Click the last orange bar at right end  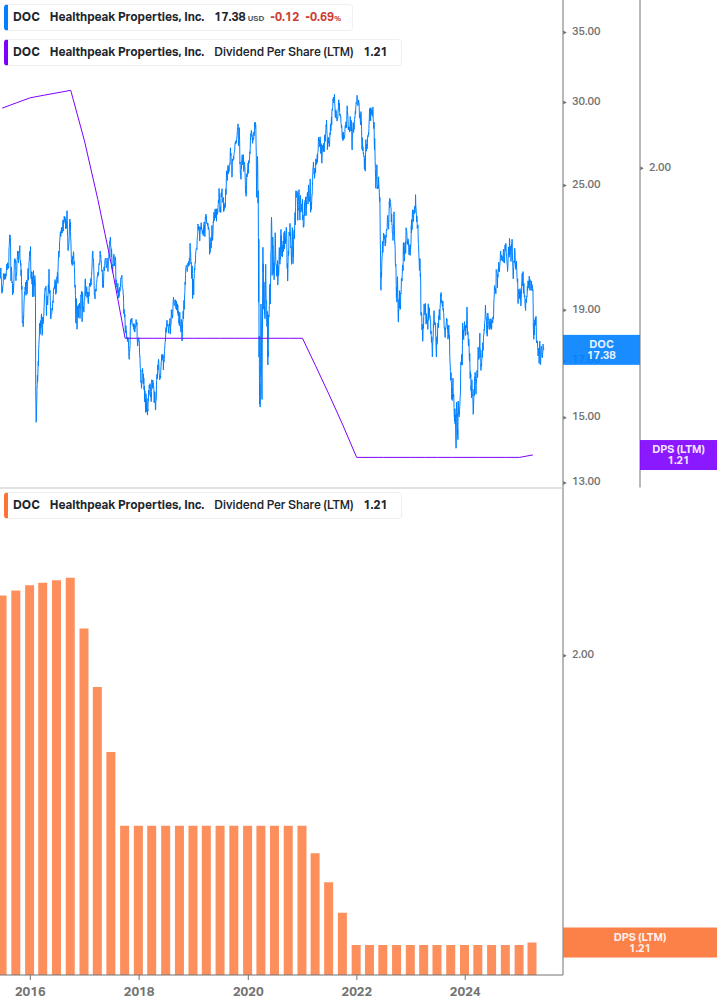(532, 959)
